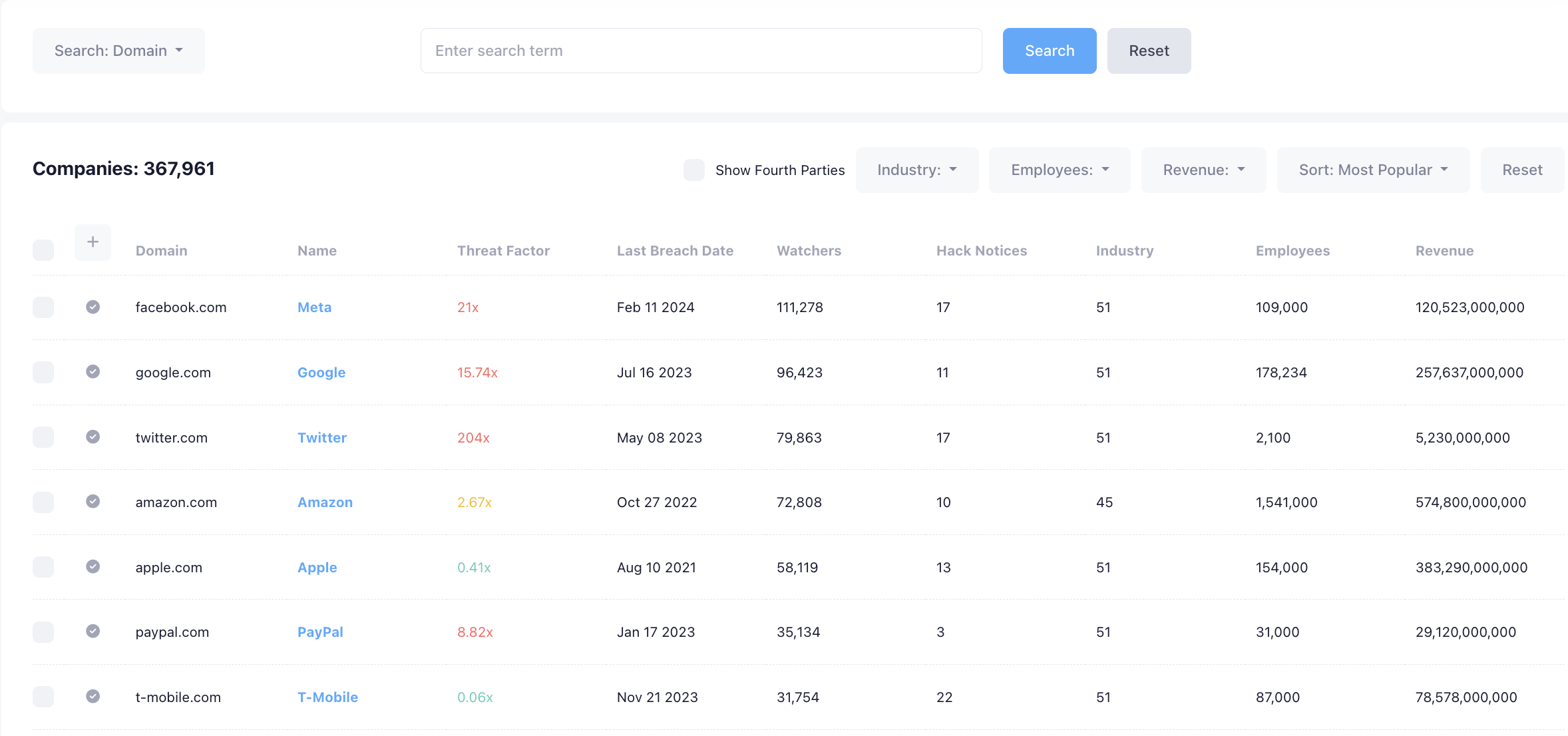
Task: Enable the Show Fourth Parties checkbox
Action: (694, 170)
